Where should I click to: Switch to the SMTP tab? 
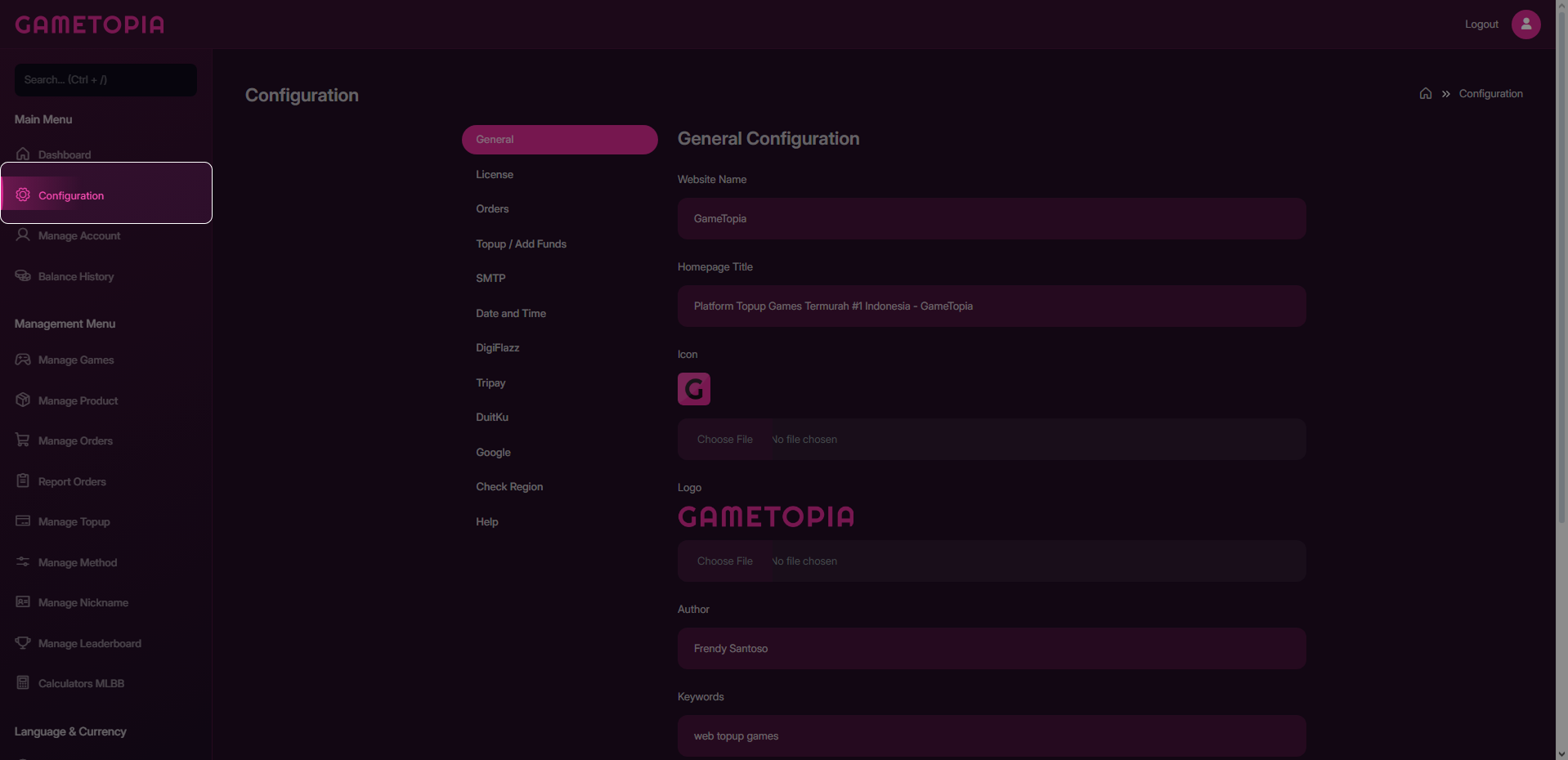coord(559,279)
